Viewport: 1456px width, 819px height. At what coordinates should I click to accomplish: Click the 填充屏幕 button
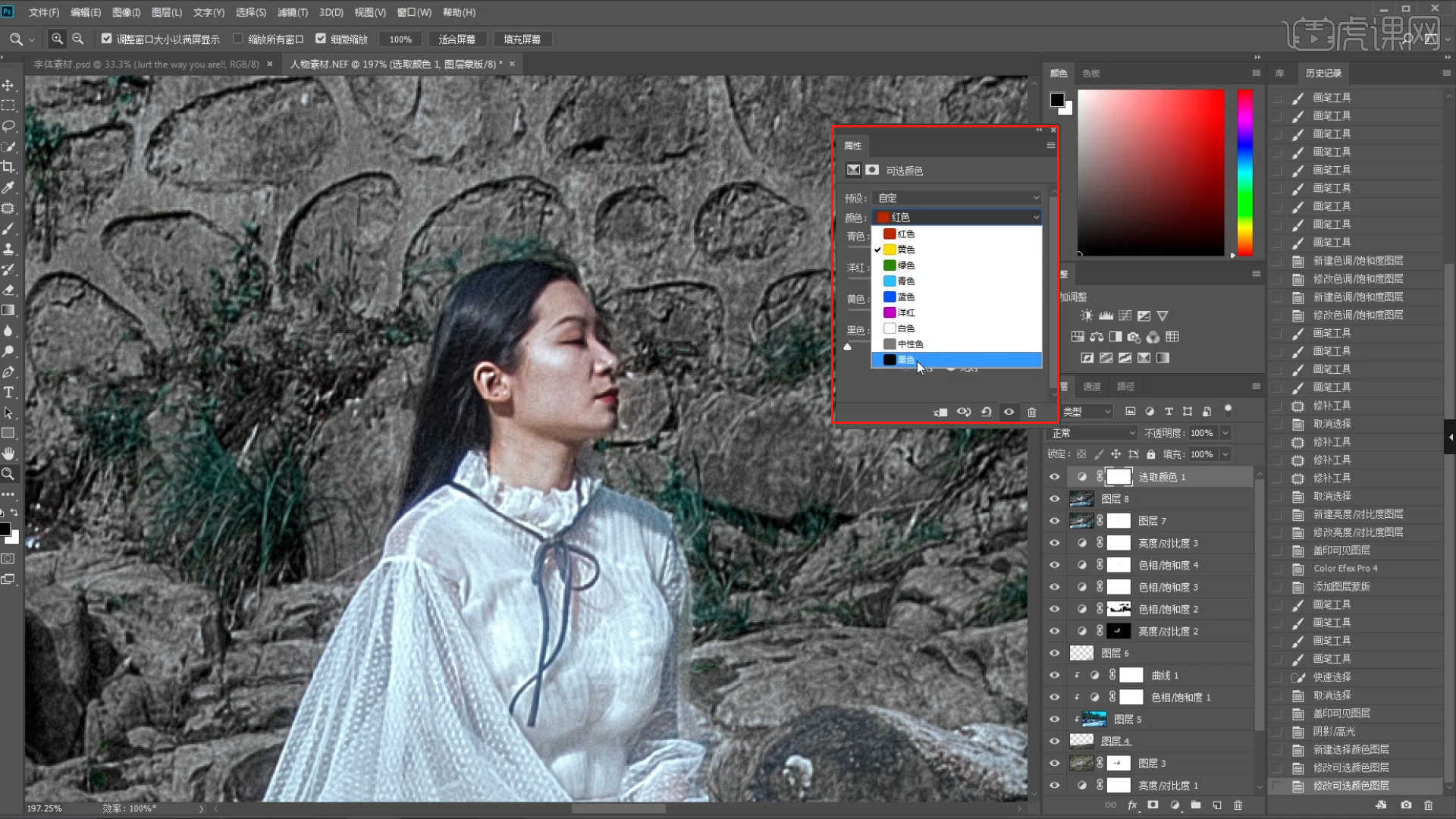coord(522,39)
